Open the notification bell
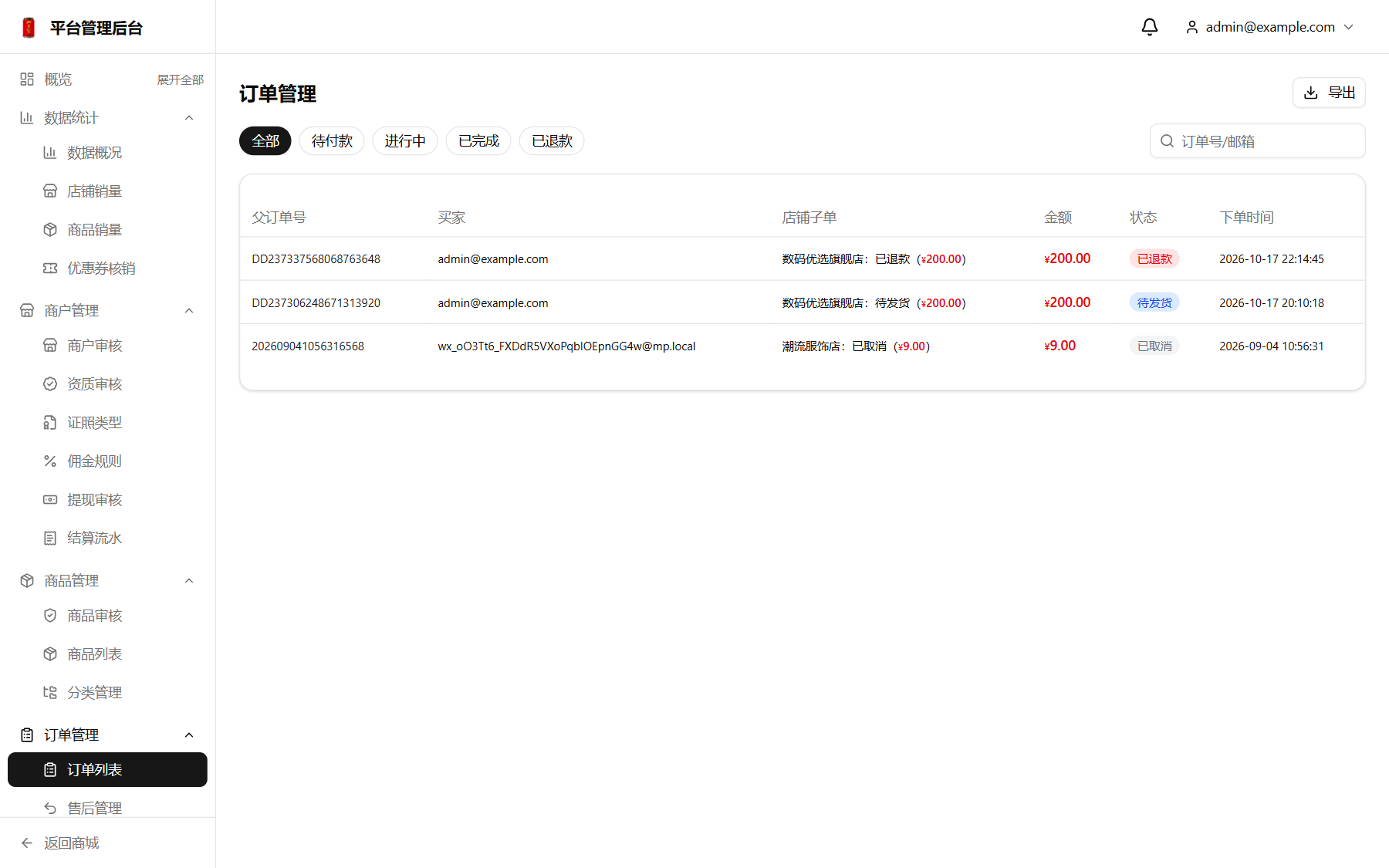Viewport: 1389px width, 868px height. [x=1149, y=27]
